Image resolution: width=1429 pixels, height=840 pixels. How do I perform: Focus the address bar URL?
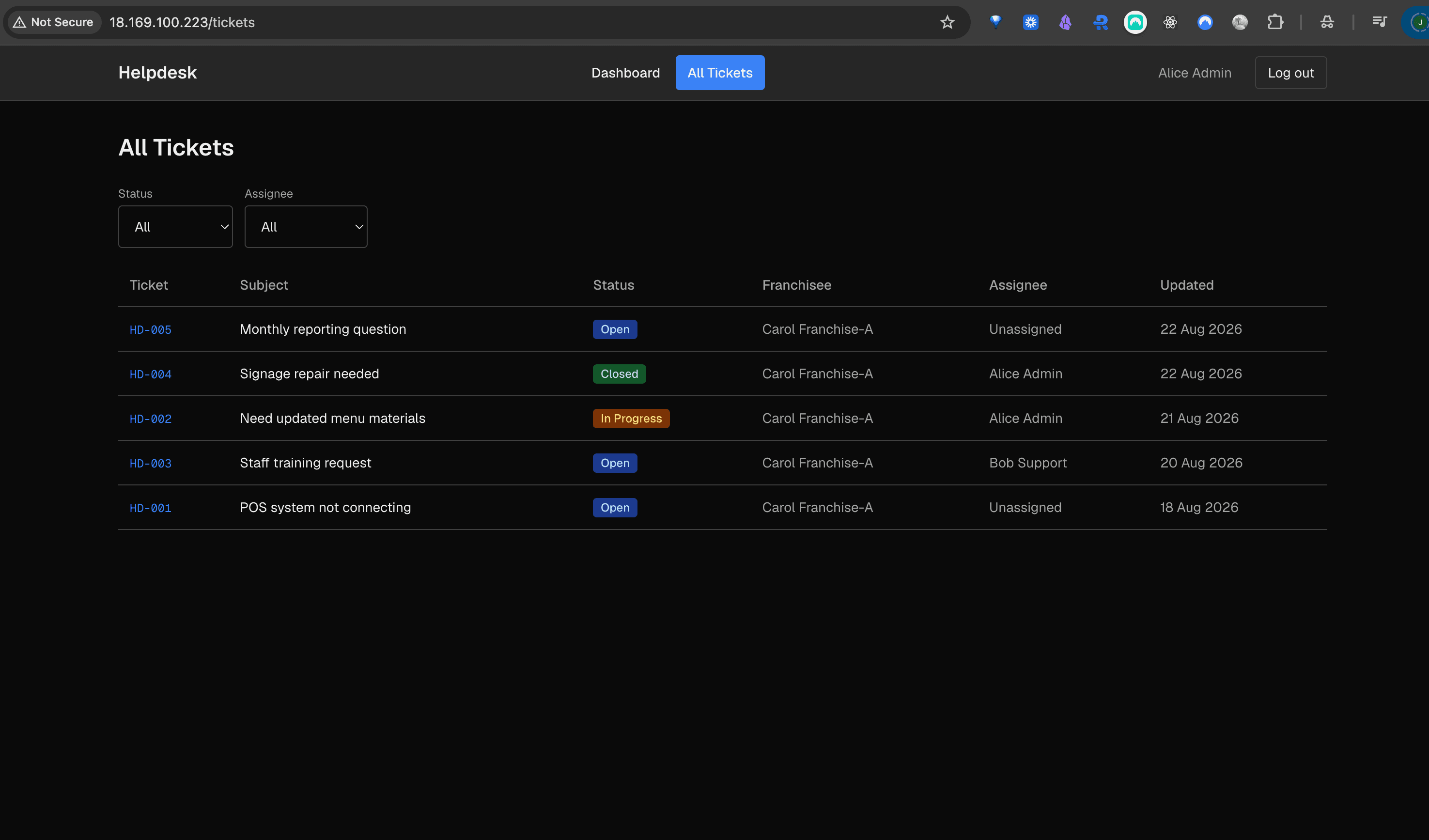point(182,22)
